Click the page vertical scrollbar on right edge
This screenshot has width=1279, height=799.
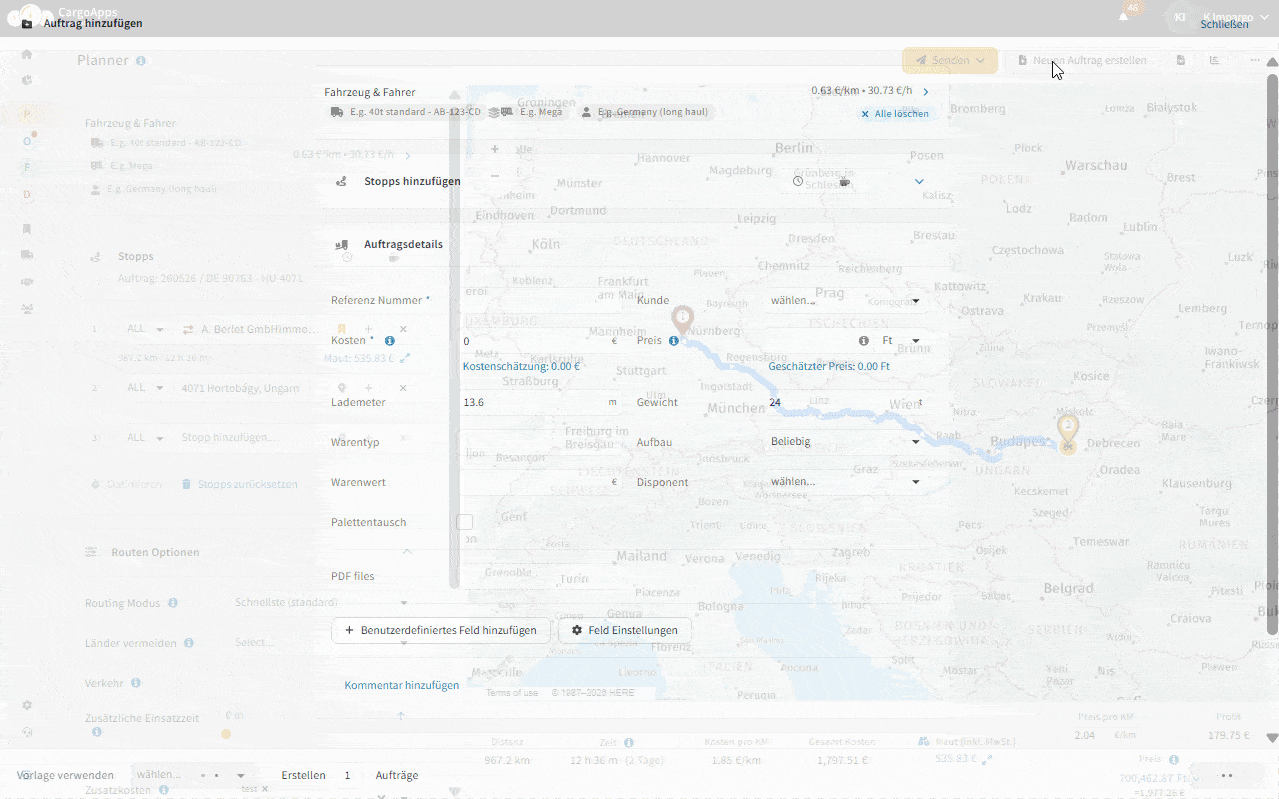(x=1272, y=355)
